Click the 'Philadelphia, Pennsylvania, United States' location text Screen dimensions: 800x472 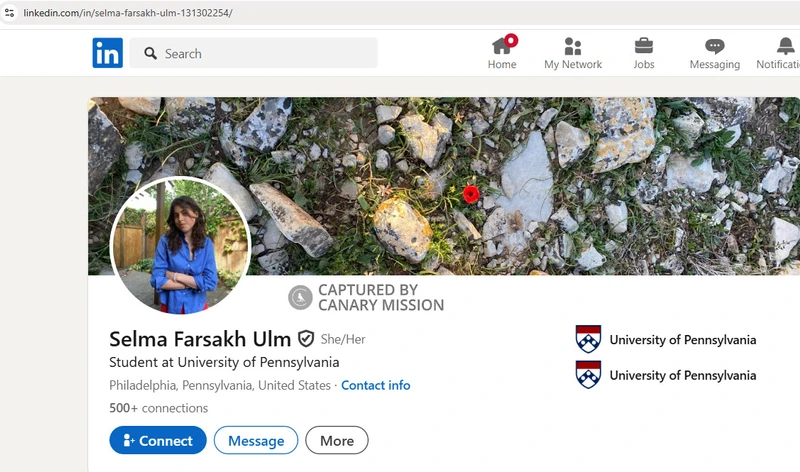coord(220,385)
